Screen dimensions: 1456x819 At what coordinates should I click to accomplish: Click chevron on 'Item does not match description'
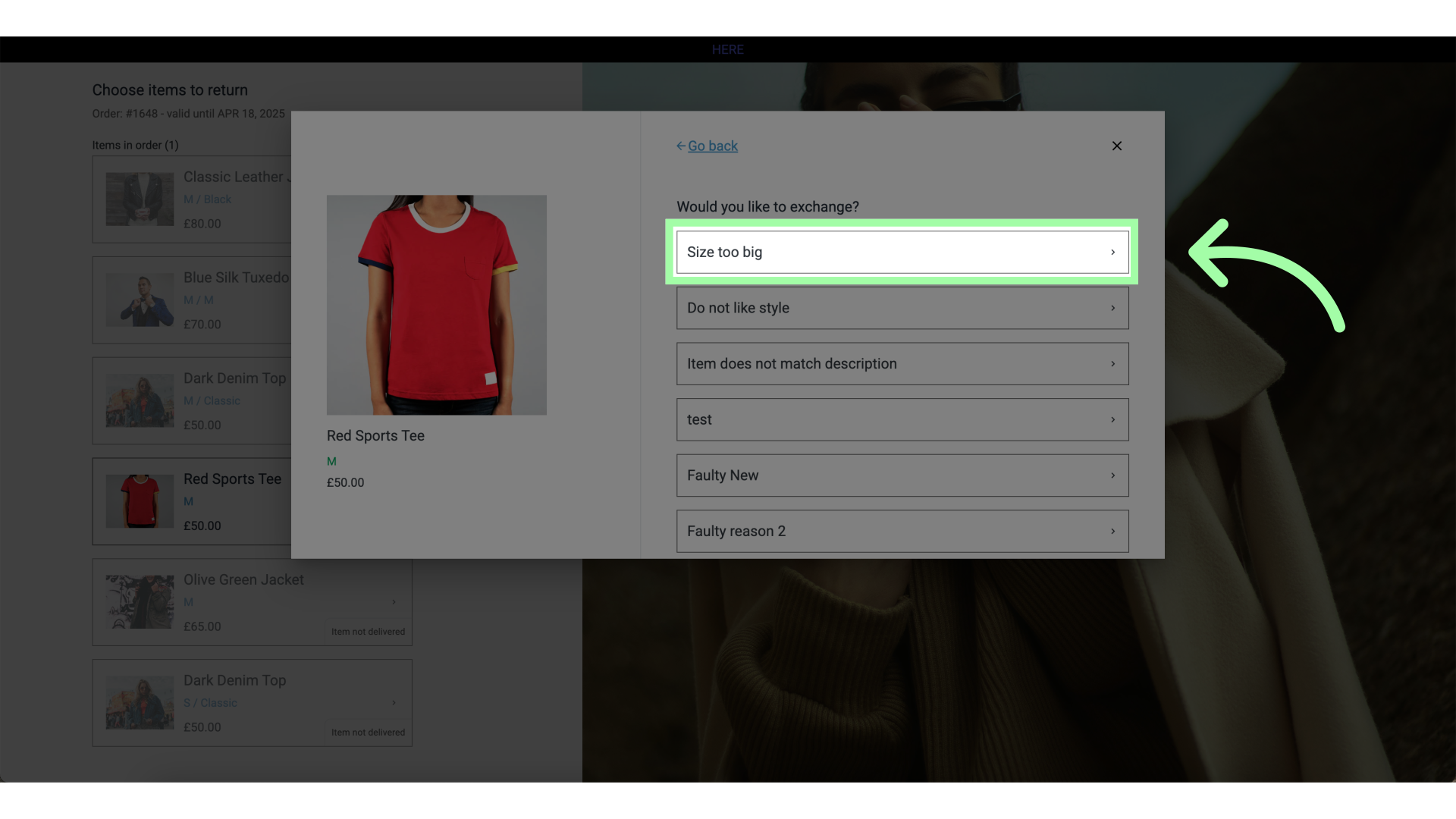click(x=1112, y=364)
